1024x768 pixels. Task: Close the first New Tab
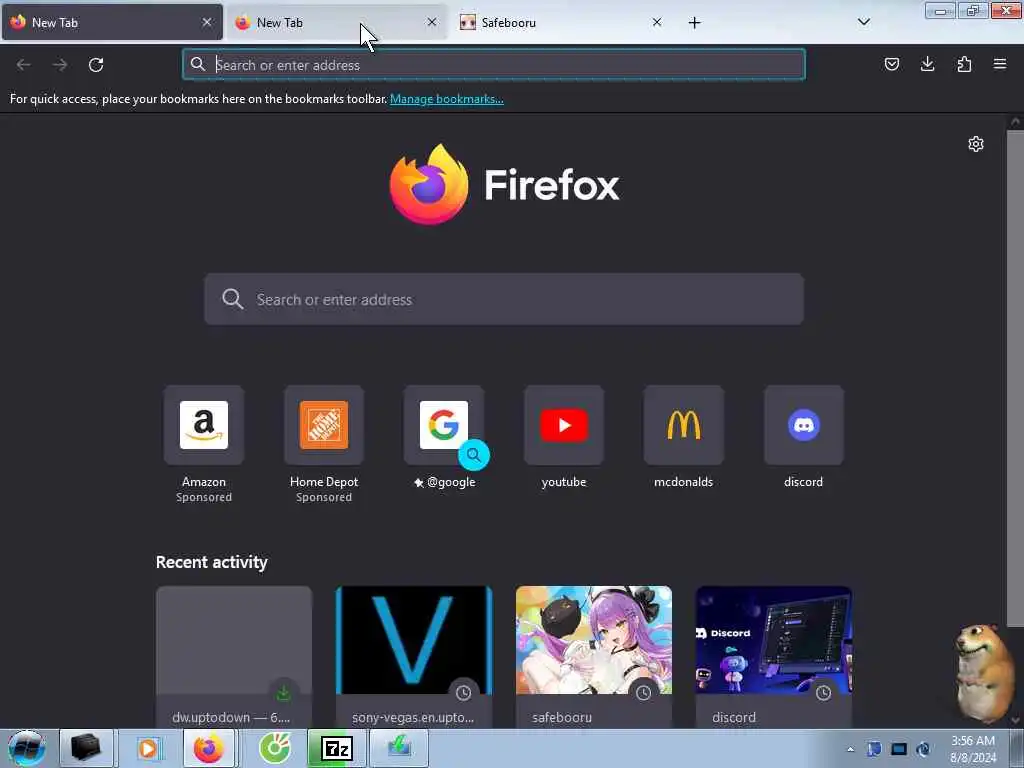pyautogui.click(x=207, y=22)
